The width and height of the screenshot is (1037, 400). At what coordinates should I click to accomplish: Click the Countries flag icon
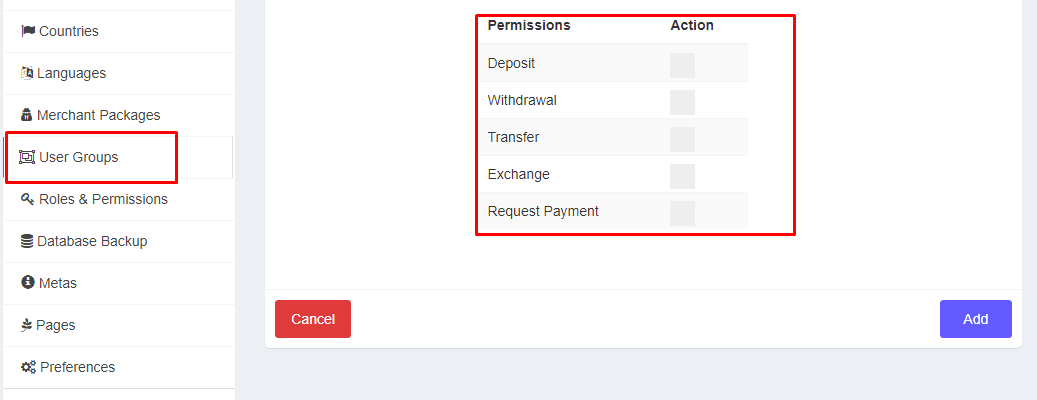pos(28,31)
